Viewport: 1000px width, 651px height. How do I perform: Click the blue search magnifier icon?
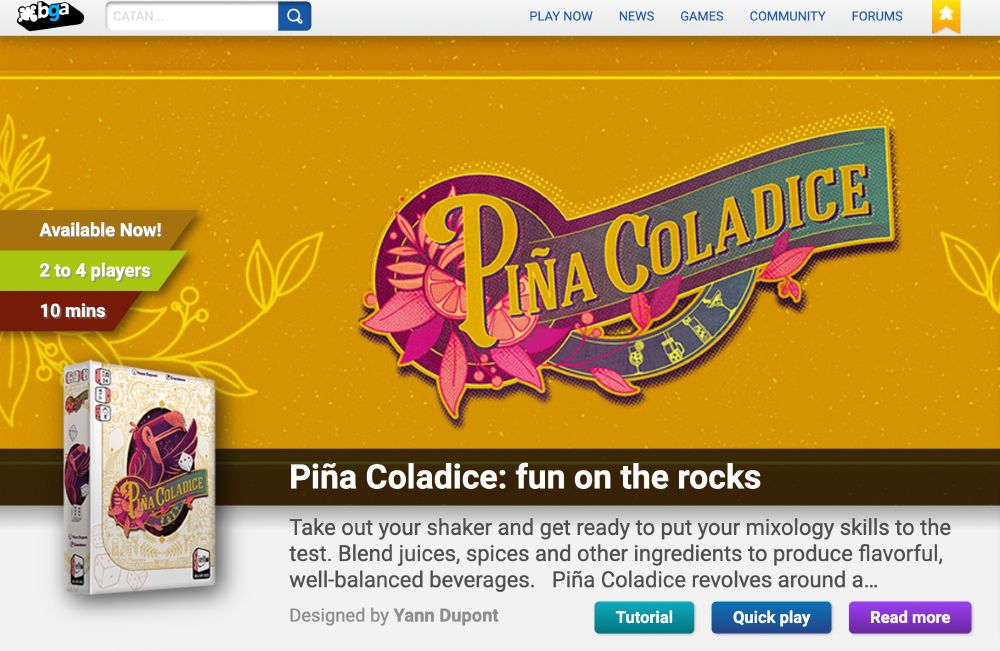coord(295,16)
